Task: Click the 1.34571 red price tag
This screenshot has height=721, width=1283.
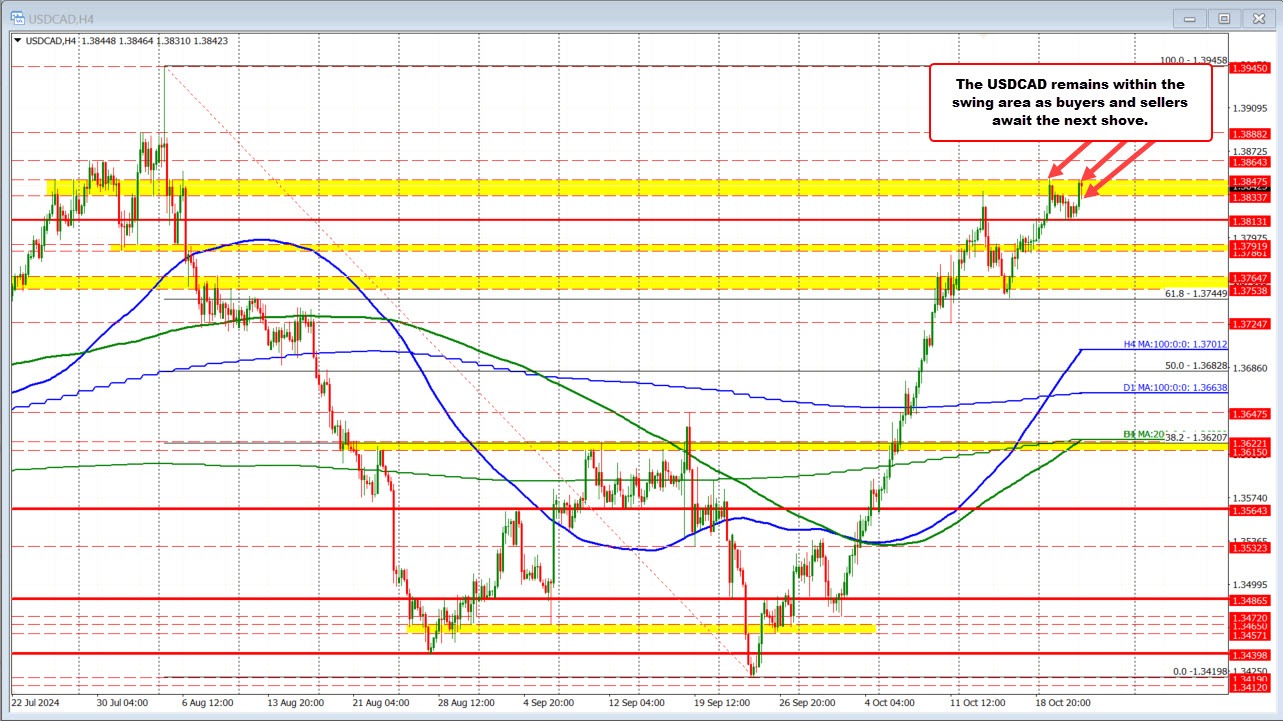Action: (1250, 635)
